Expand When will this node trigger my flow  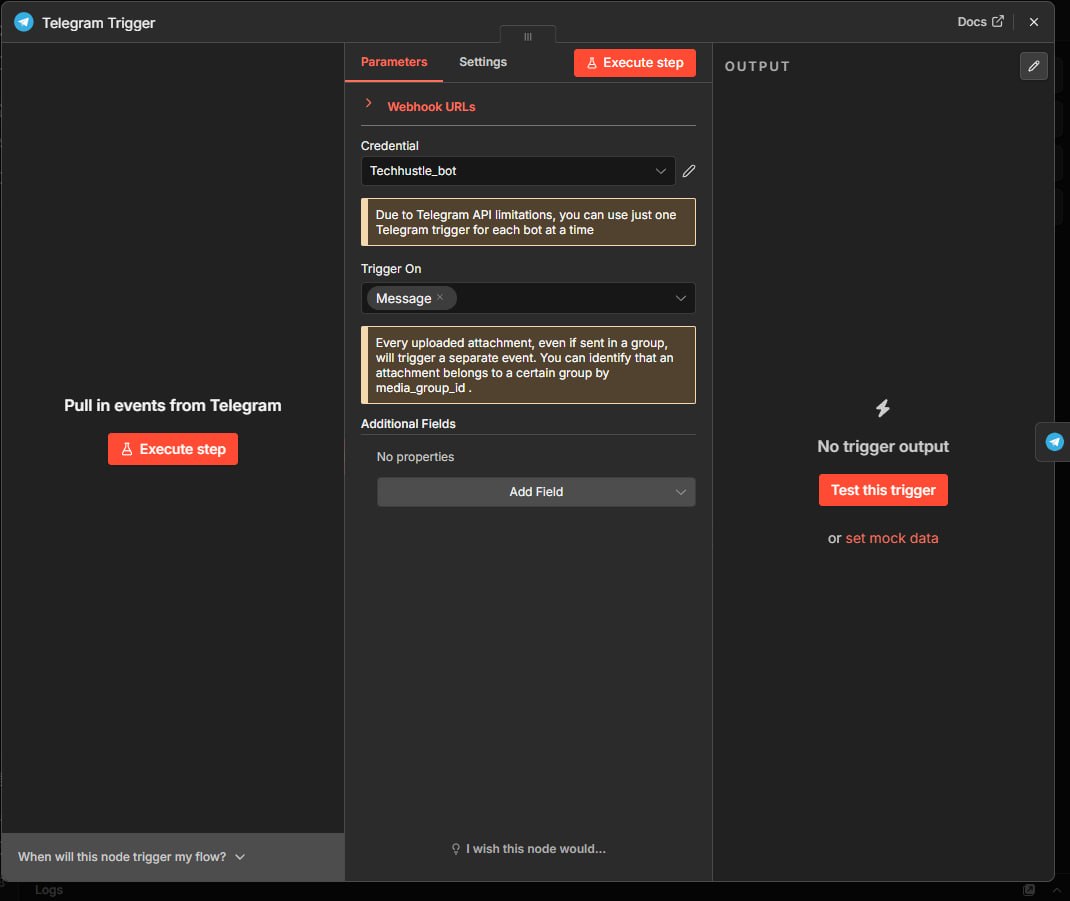131,857
